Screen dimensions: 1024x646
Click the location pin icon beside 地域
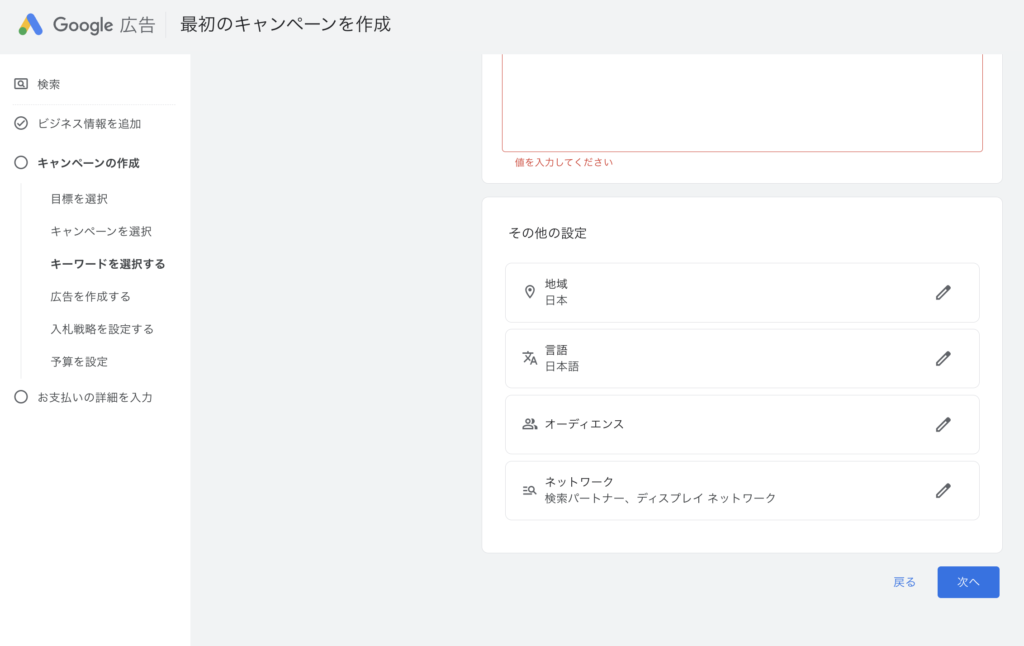click(530, 292)
